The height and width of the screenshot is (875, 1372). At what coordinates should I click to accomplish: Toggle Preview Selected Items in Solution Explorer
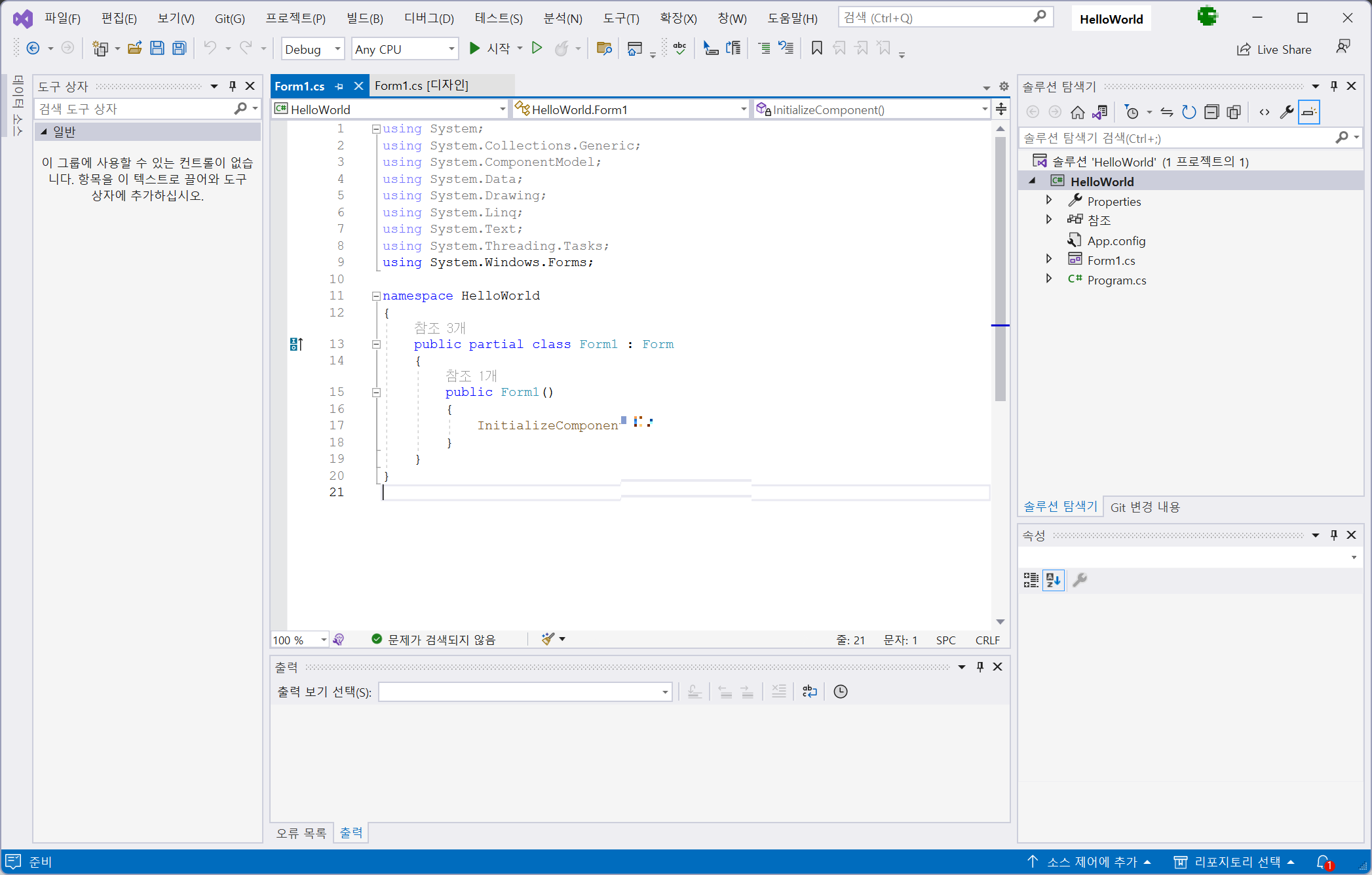click(1308, 112)
